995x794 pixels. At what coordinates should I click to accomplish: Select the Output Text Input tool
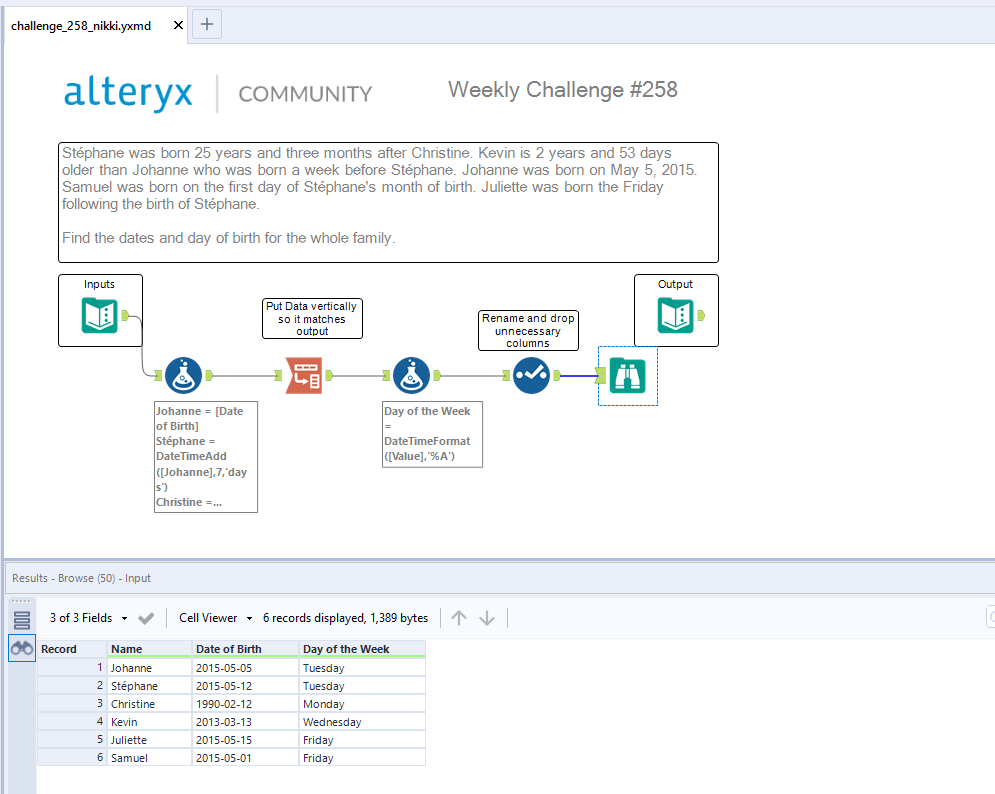click(x=676, y=315)
